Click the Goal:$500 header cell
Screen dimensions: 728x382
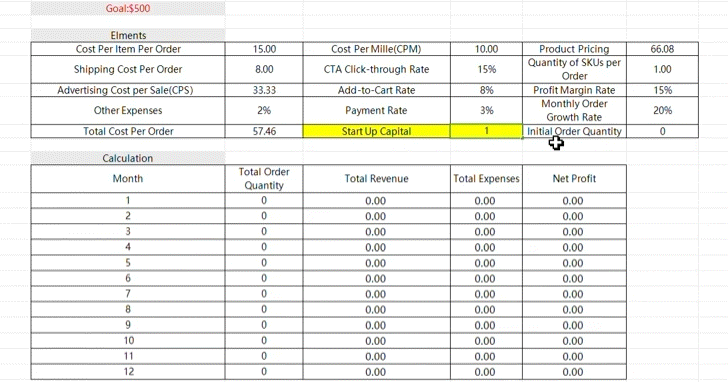pos(128,8)
